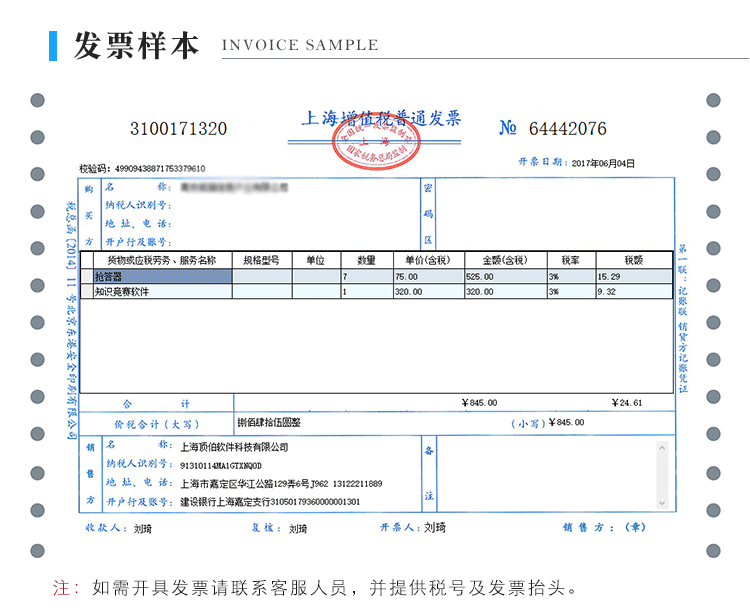Screen dimensions: 750x611
Task: Select the 知识竞赛软件 item cell
Action: (162, 292)
